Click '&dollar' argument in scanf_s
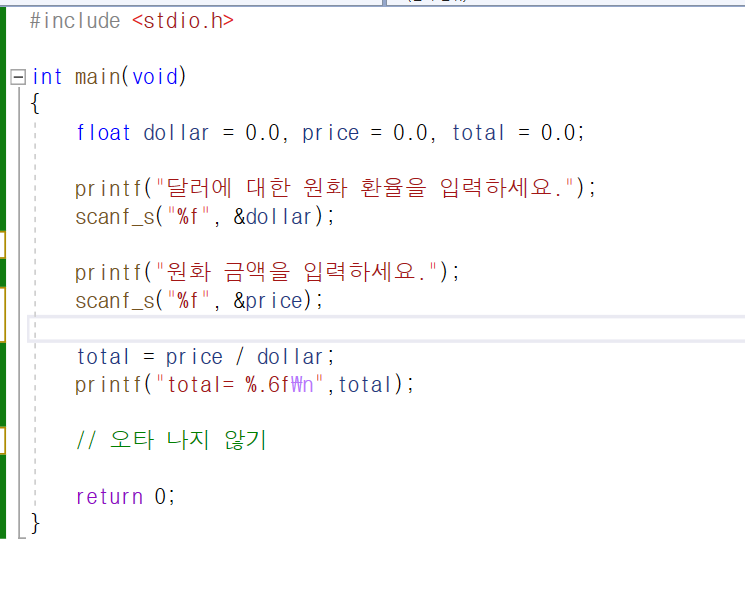The image size is (745, 593). tap(272, 217)
